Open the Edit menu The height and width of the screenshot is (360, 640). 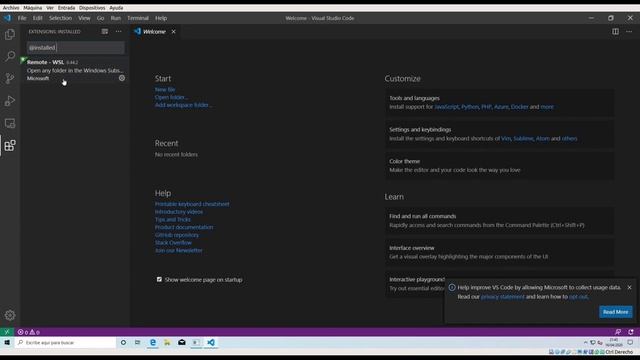38,18
